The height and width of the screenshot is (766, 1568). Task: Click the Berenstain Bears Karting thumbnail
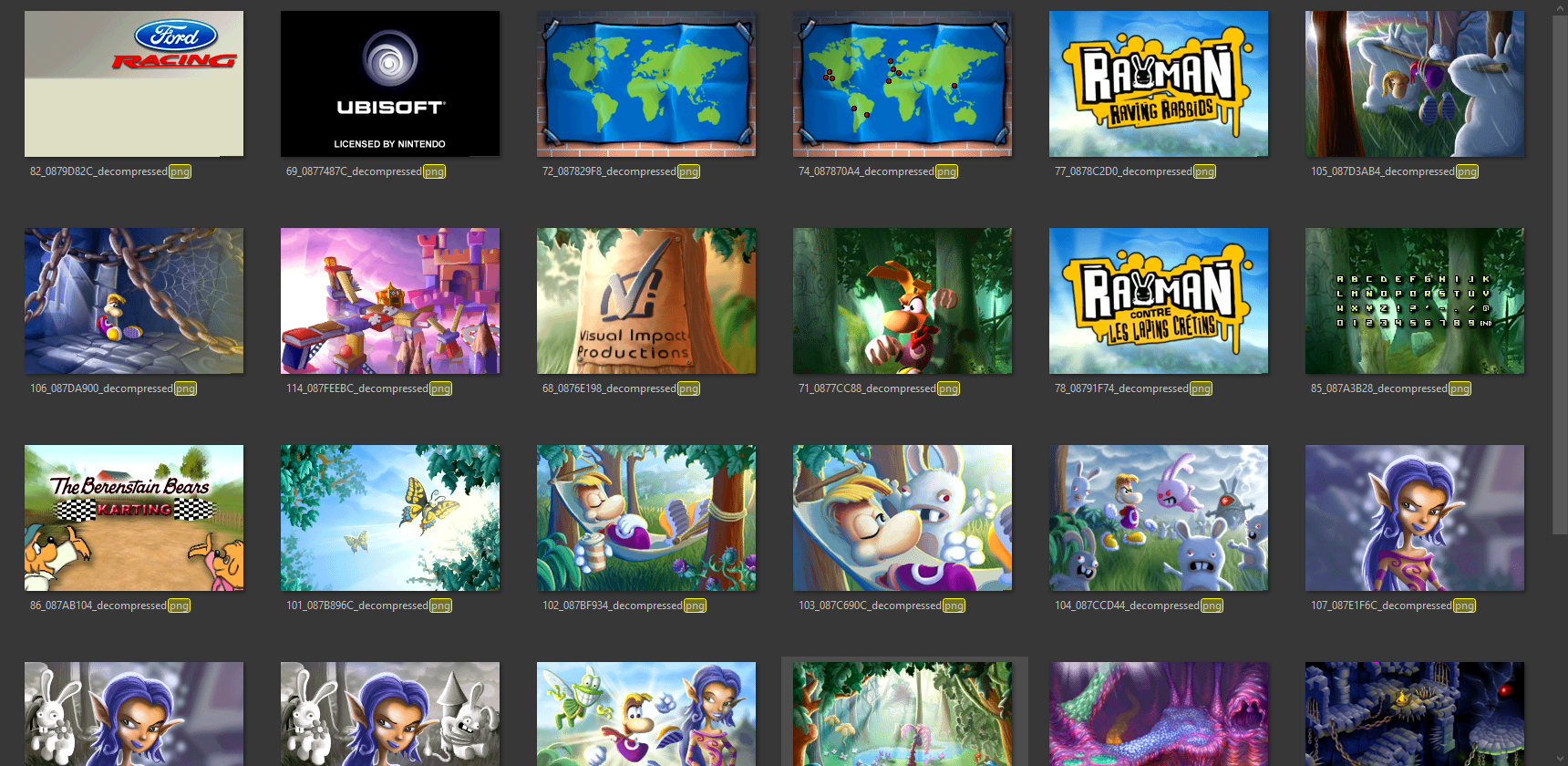134,518
